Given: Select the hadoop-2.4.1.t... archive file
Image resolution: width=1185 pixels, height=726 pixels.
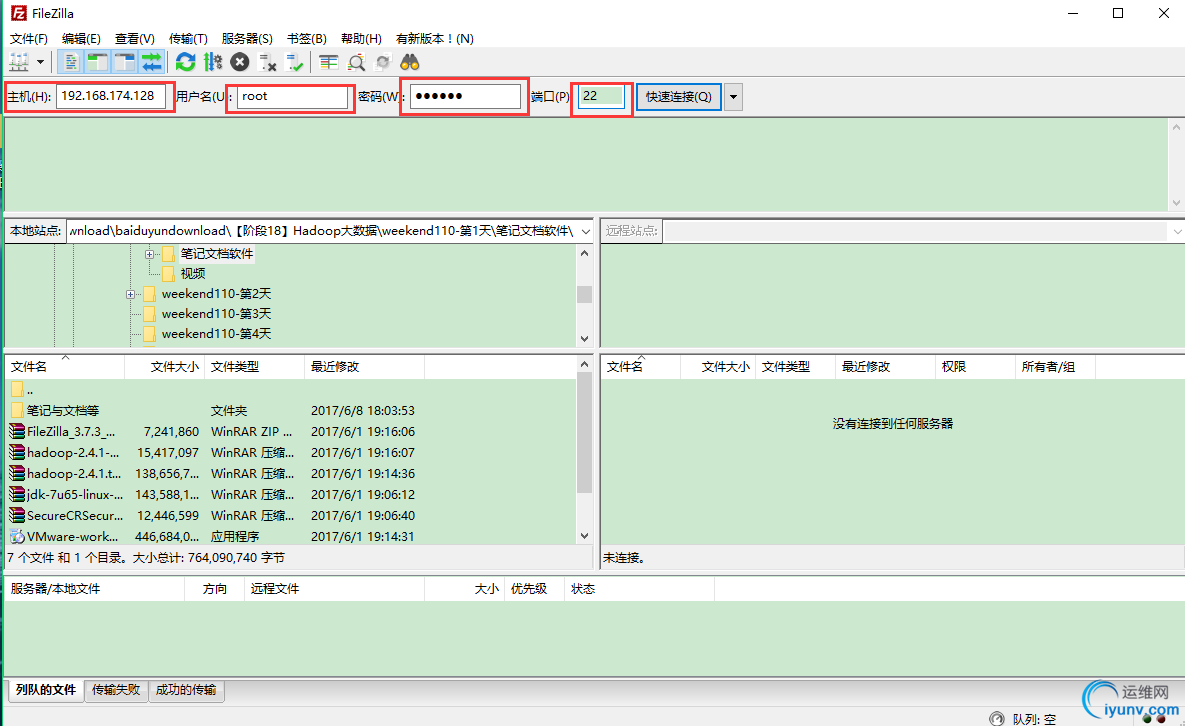Looking at the screenshot, I should 291,474.
